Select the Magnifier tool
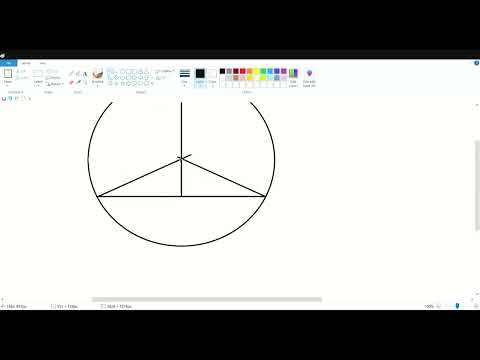 pos(85,82)
